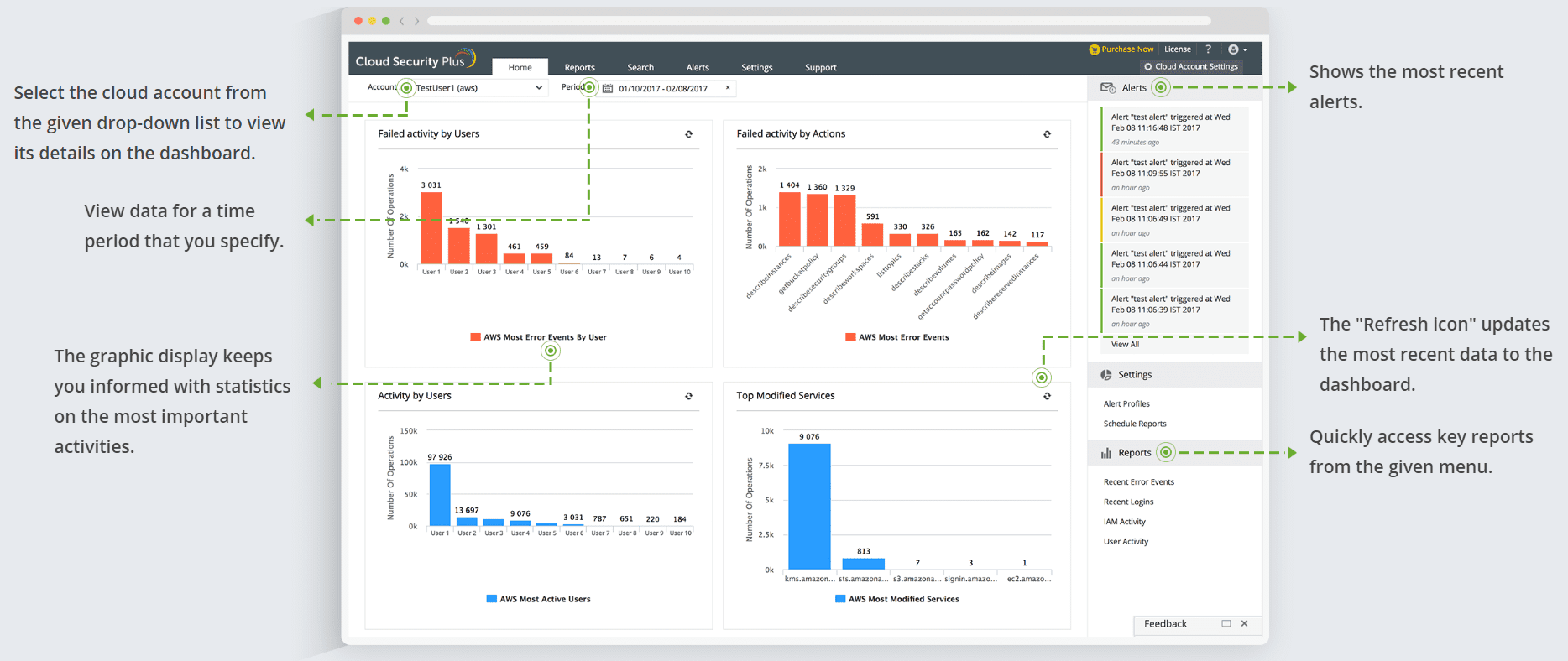Click the browser forward arrow
The height and width of the screenshot is (661, 1568).
point(416,21)
